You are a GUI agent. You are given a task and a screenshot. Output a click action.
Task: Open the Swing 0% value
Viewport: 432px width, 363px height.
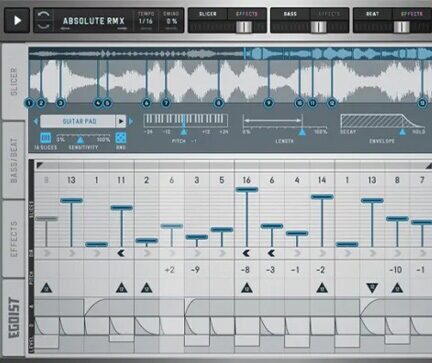[171, 21]
